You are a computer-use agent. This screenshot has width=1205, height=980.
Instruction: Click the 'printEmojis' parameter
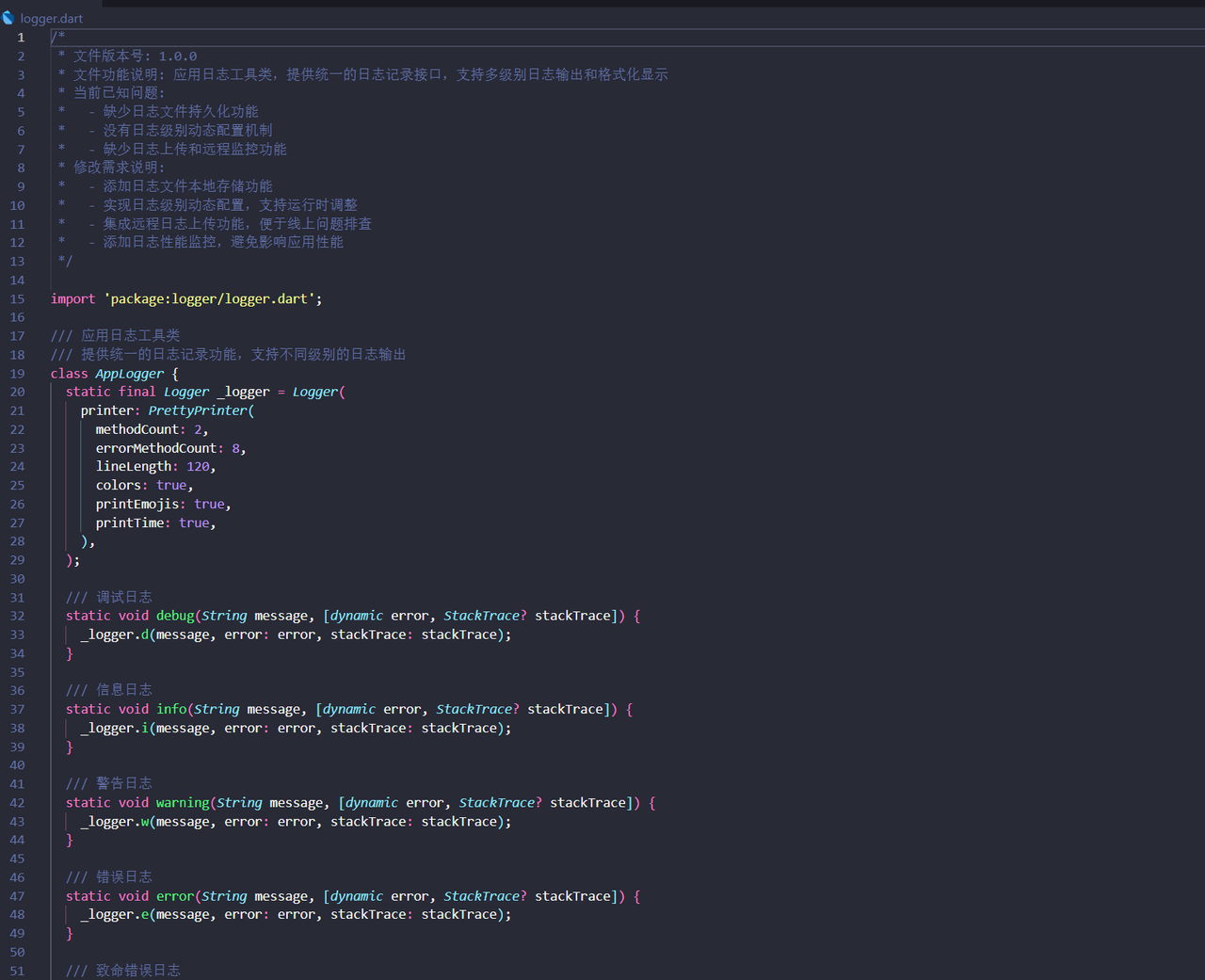tap(137, 505)
